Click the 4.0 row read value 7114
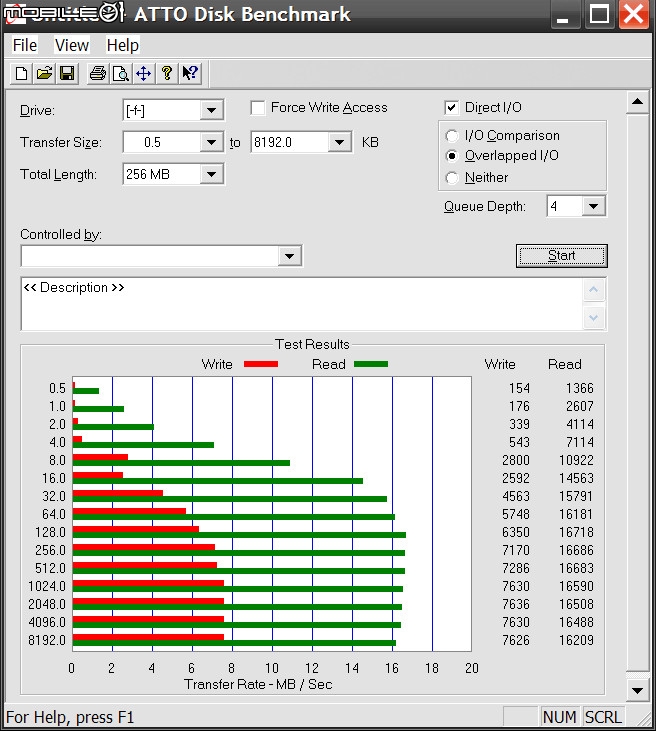The width and height of the screenshot is (656, 731). click(x=580, y=442)
